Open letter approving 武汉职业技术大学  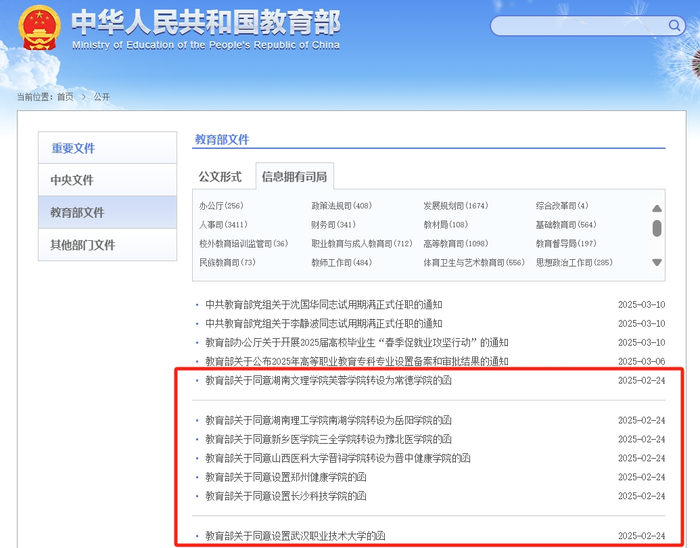tap(295, 536)
